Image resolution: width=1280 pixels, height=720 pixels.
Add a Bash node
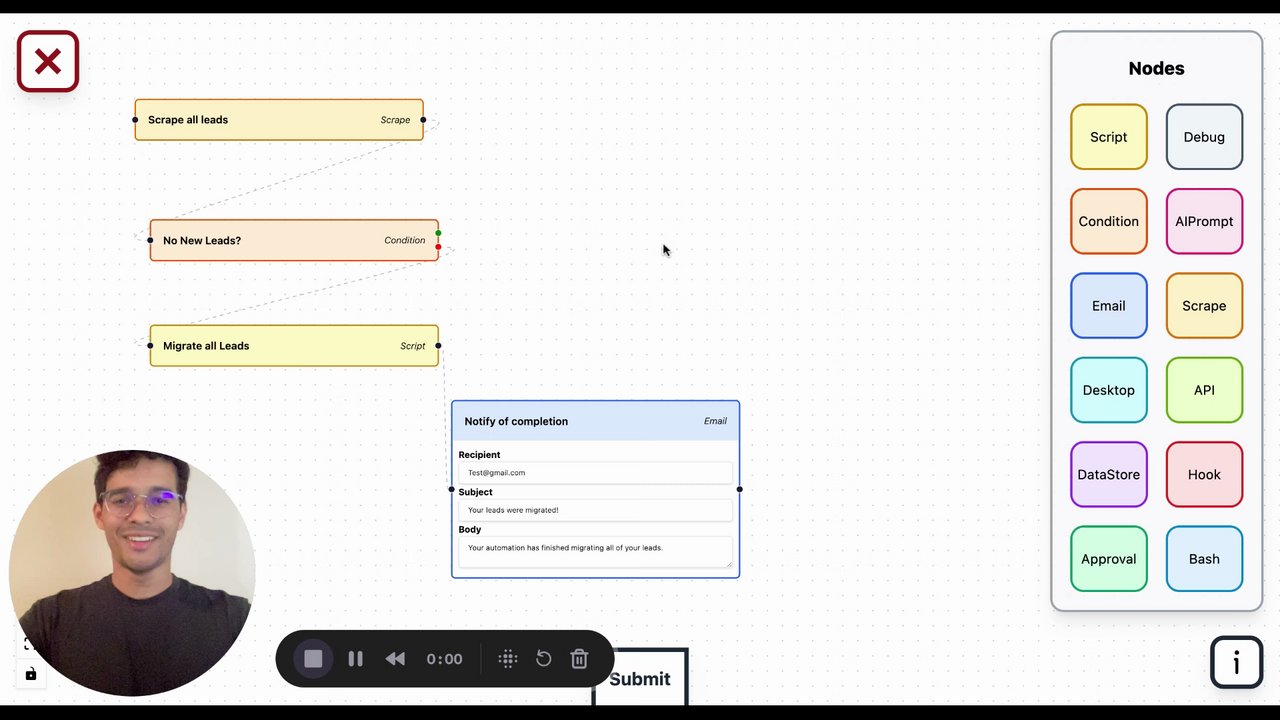[1204, 559]
